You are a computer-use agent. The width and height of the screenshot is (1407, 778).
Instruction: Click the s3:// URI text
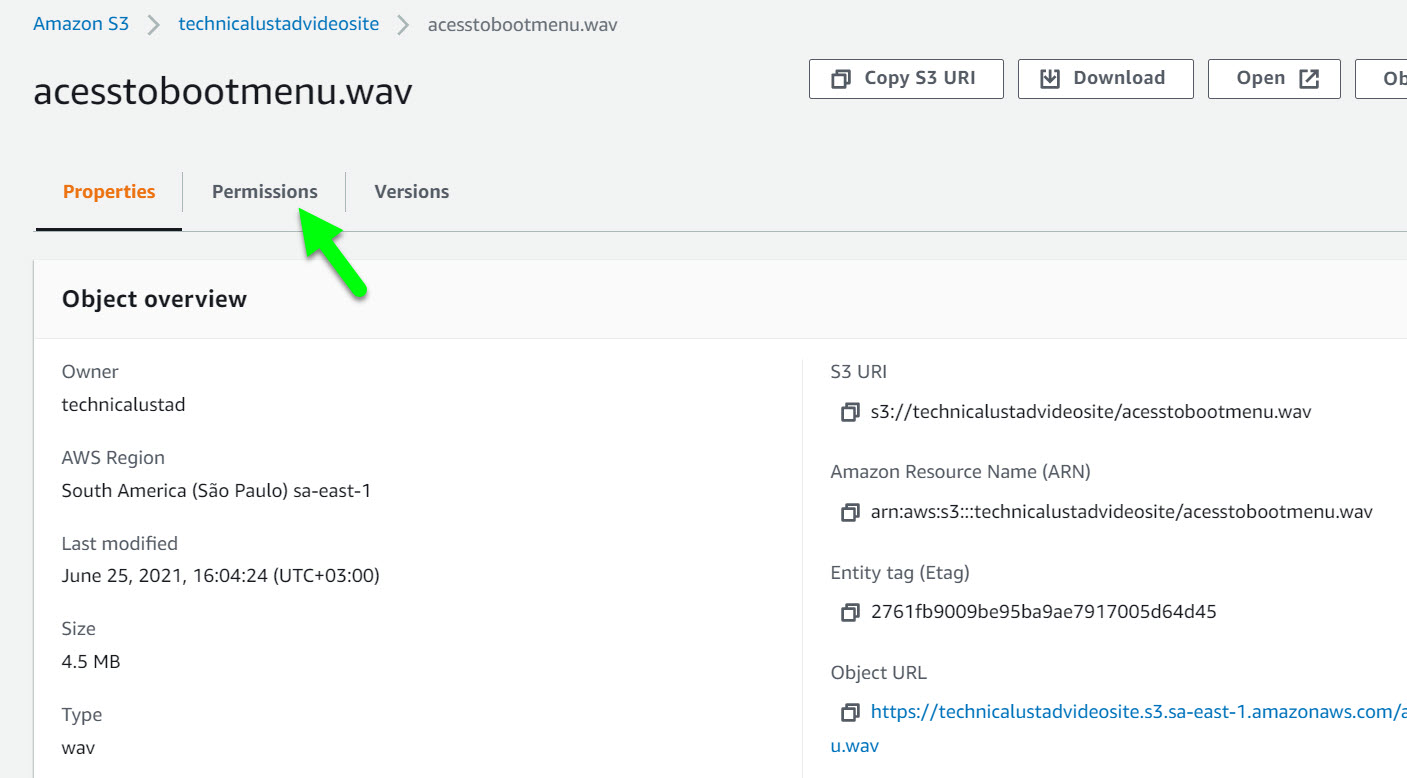pyautogui.click(x=1091, y=412)
